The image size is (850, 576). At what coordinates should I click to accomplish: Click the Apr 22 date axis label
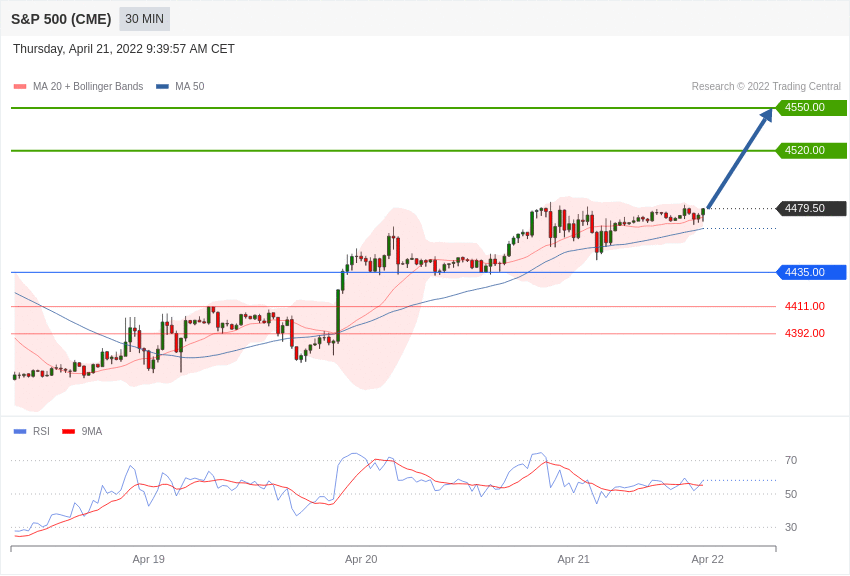[707, 559]
